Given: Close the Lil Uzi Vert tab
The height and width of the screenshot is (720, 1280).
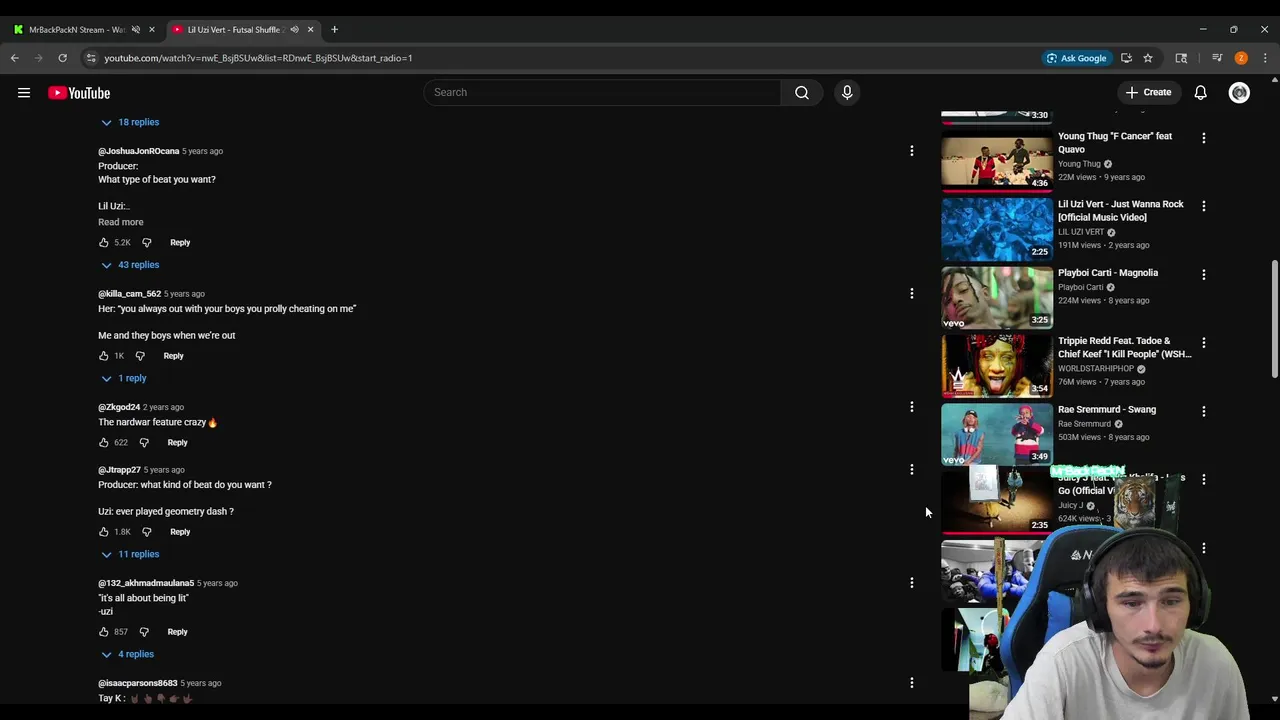Looking at the screenshot, I should tap(310, 30).
